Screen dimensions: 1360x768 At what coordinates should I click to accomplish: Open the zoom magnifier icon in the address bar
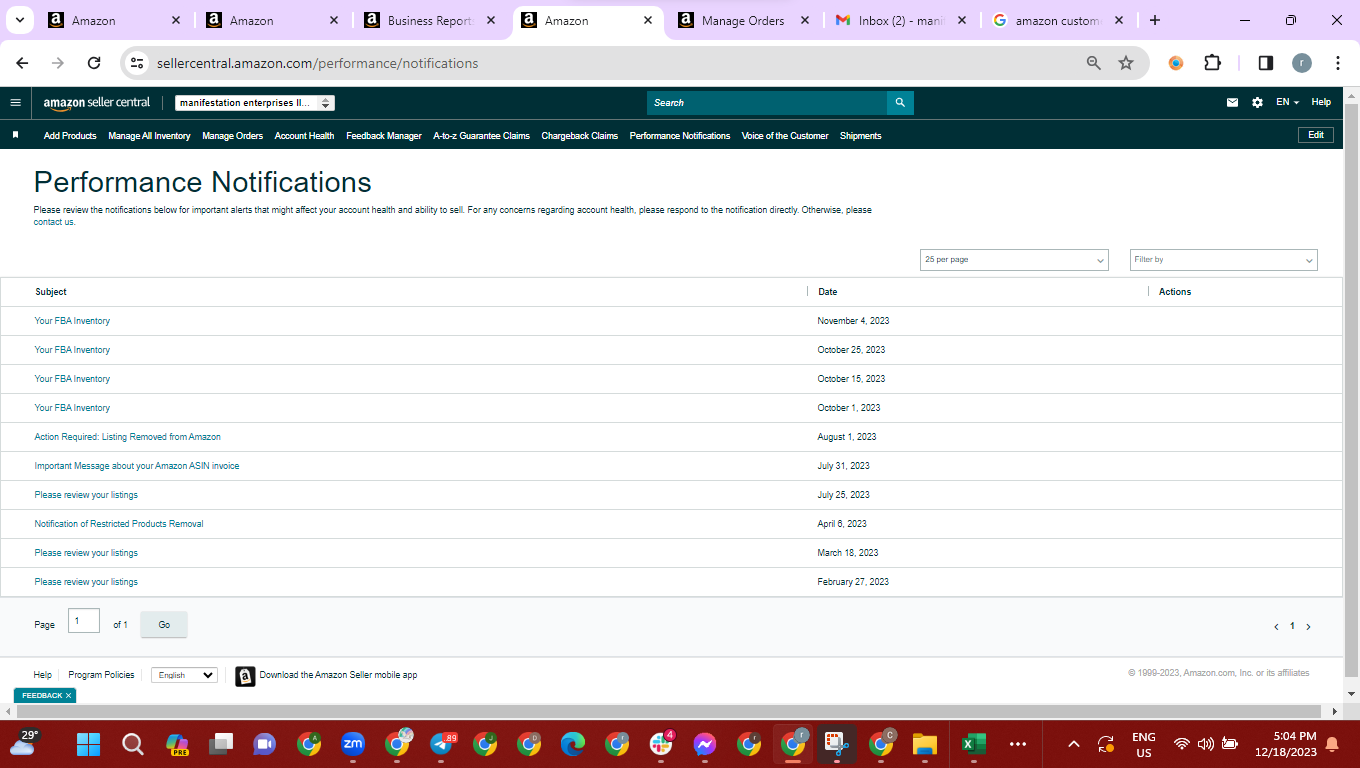point(1094,63)
